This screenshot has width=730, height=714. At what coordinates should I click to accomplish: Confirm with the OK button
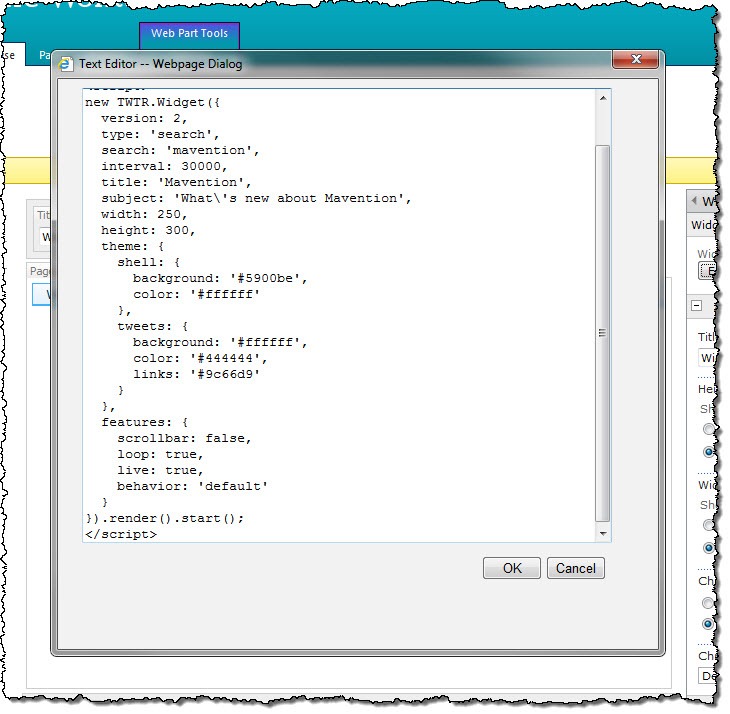pos(512,568)
